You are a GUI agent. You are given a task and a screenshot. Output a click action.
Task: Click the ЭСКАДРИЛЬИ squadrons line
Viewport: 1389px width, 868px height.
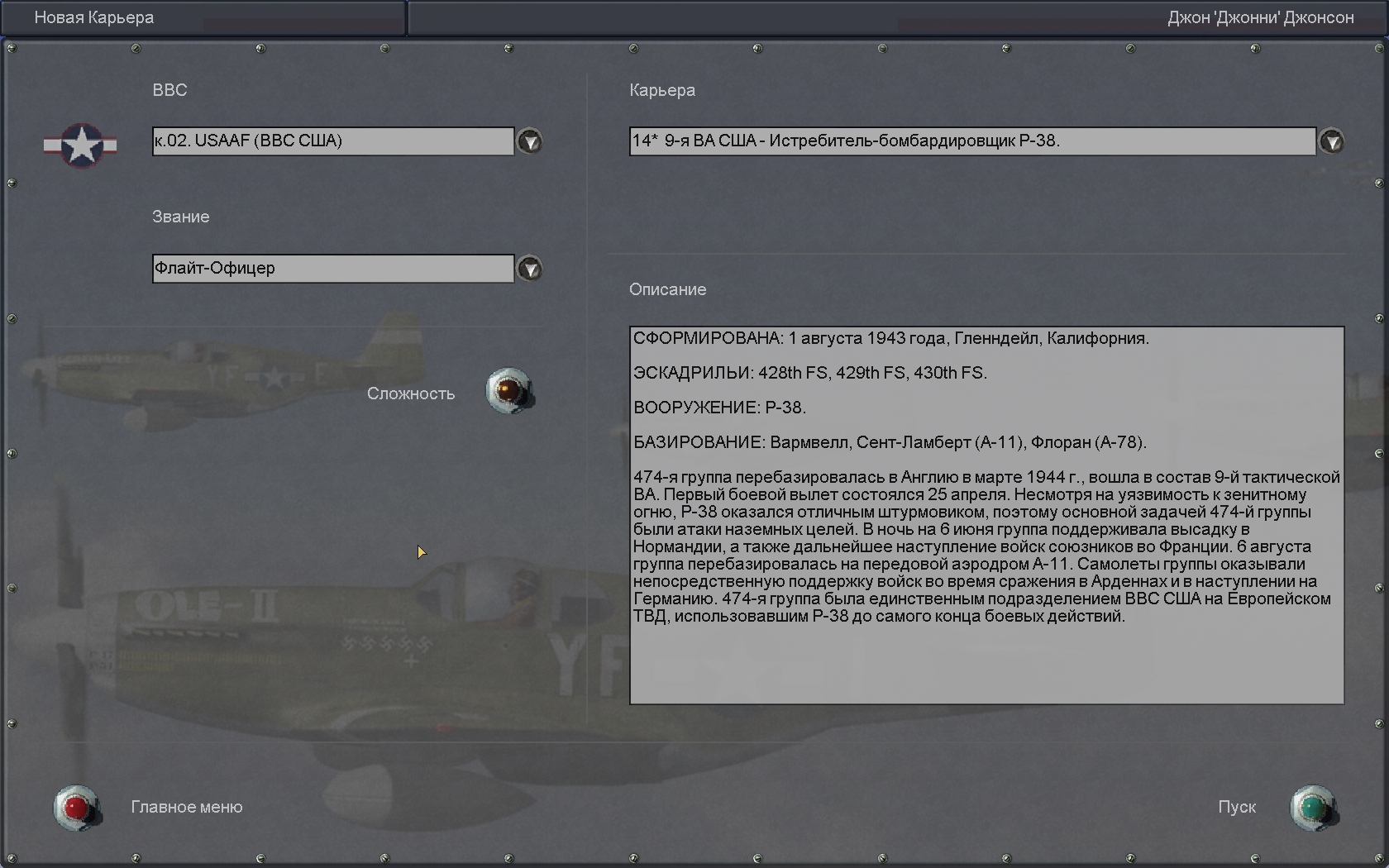point(810,373)
